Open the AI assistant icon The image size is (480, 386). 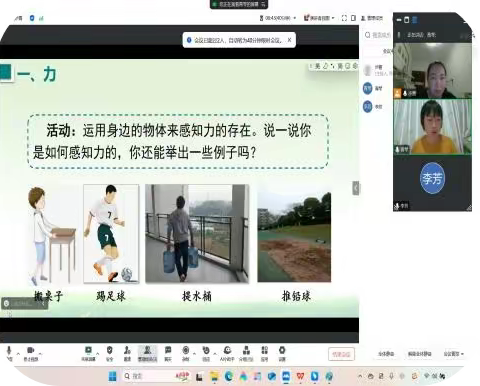228,350
